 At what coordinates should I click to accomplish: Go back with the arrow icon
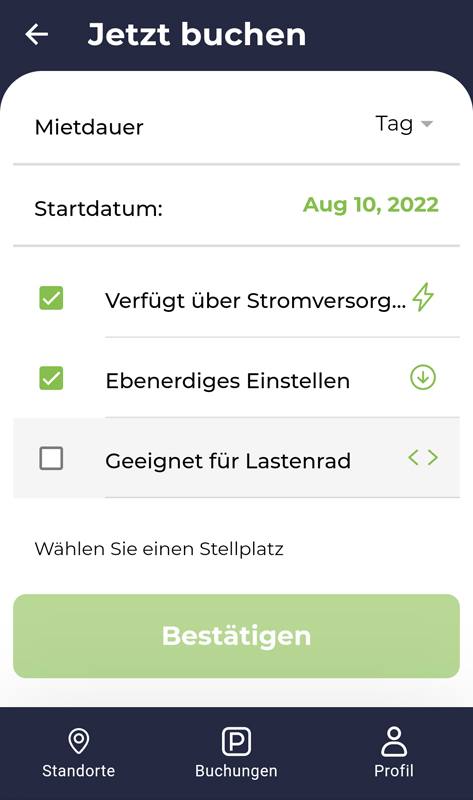click(x=37, y=34)
